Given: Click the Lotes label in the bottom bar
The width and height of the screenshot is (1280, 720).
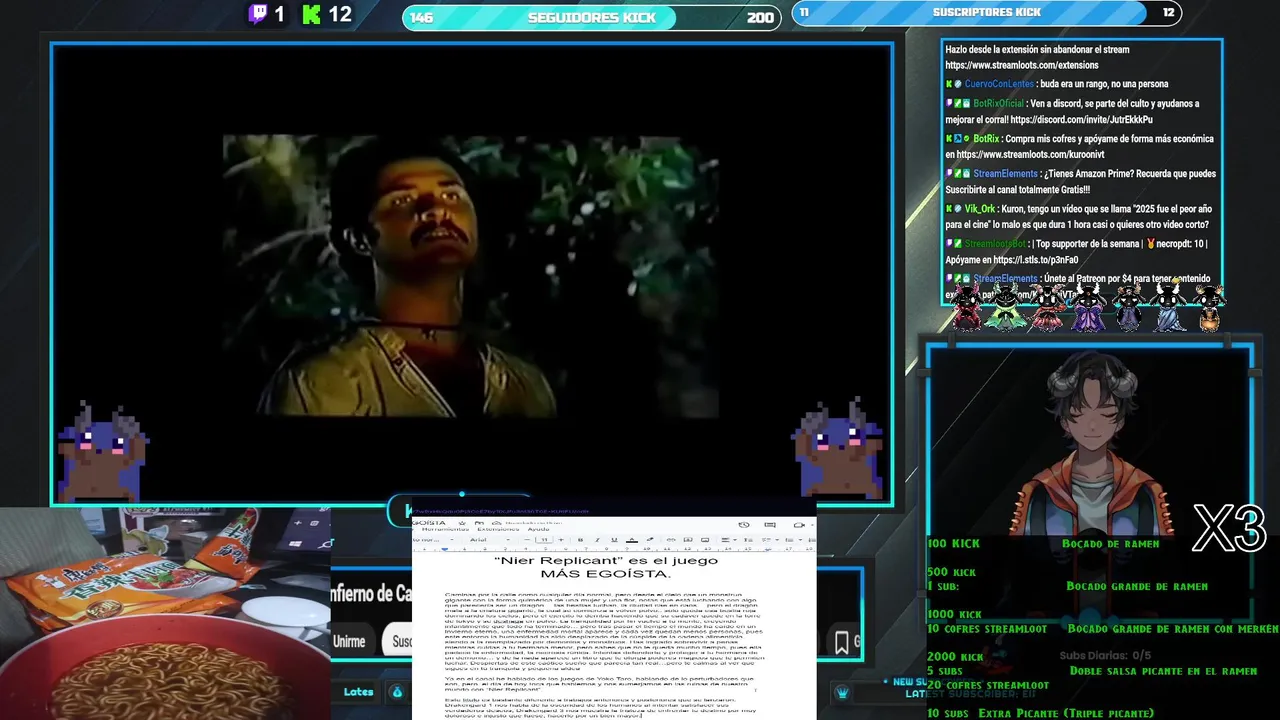Looking at the screenshot, I should click(x=358, y=692).
